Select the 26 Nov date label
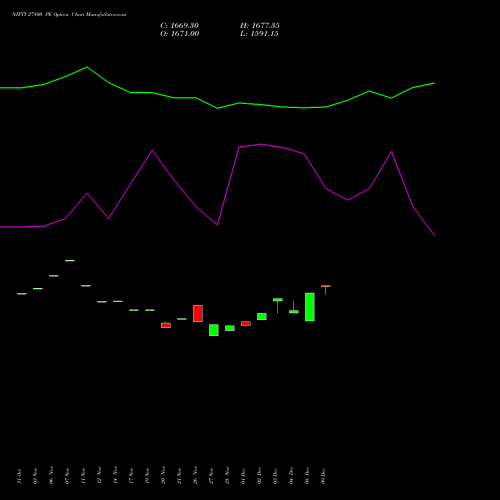 coord(195,476)
